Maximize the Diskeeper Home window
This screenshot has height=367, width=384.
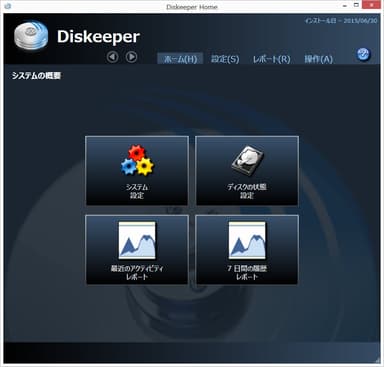[356, 5]
